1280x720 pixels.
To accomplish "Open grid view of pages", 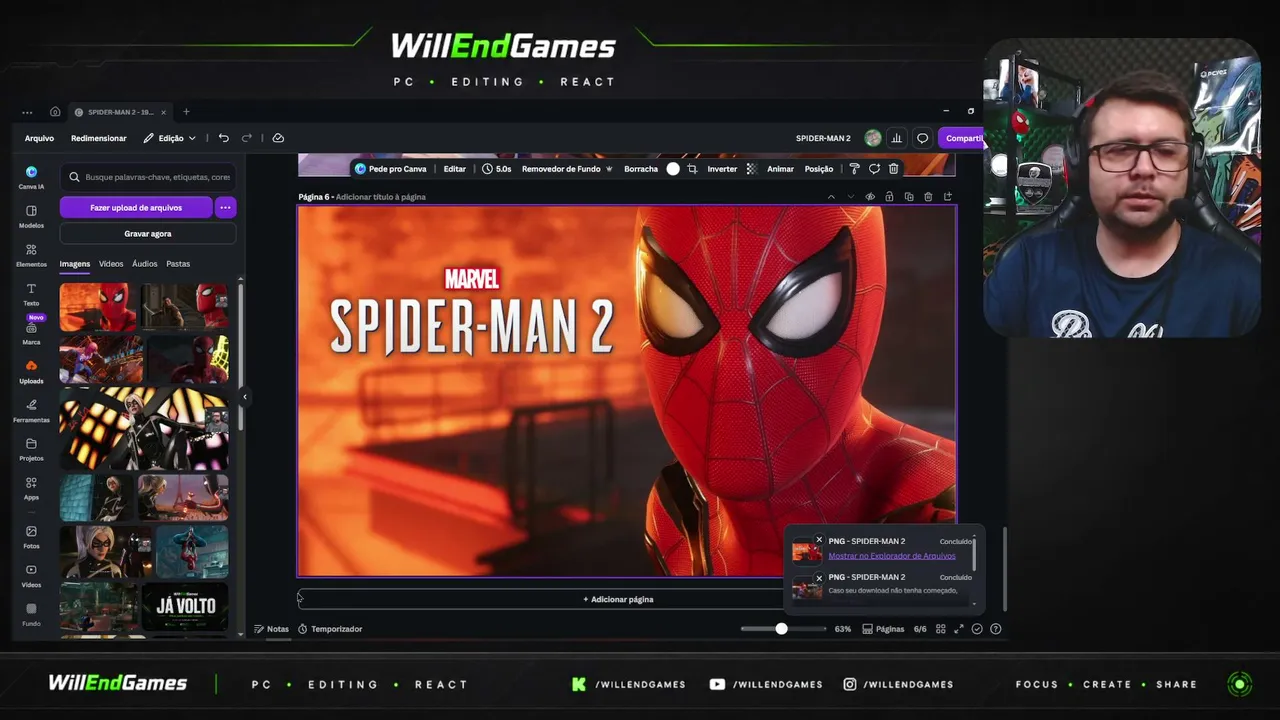I will pos(940,629).
